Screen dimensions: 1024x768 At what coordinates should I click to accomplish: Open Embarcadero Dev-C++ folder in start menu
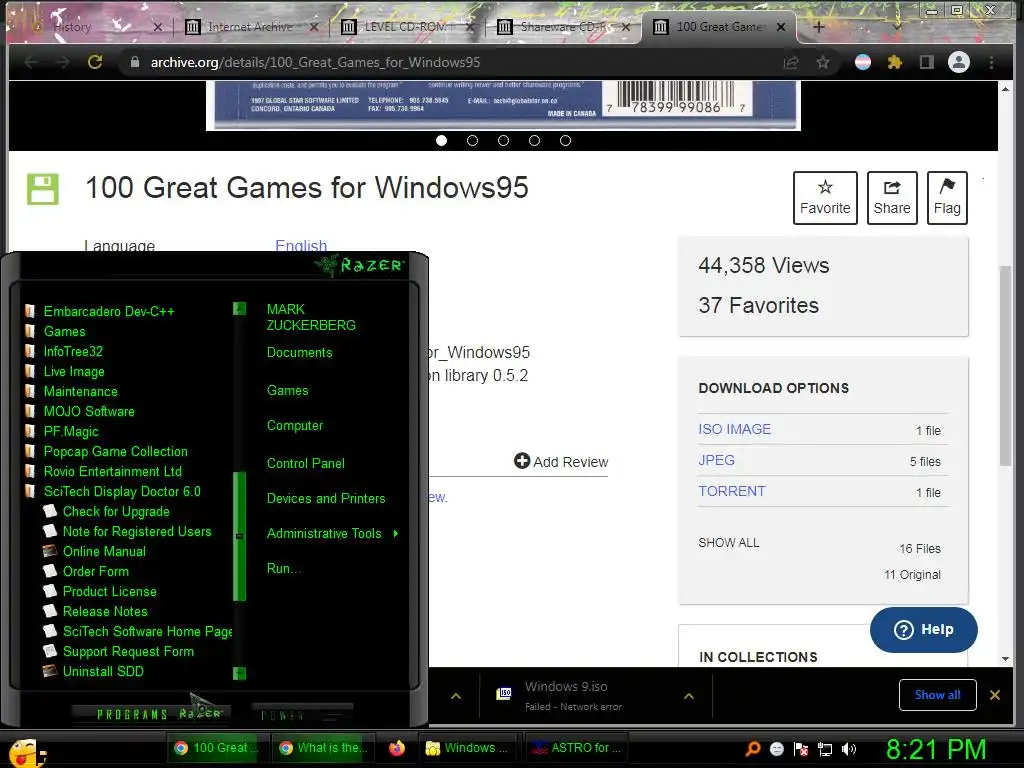tap(109, 312)
